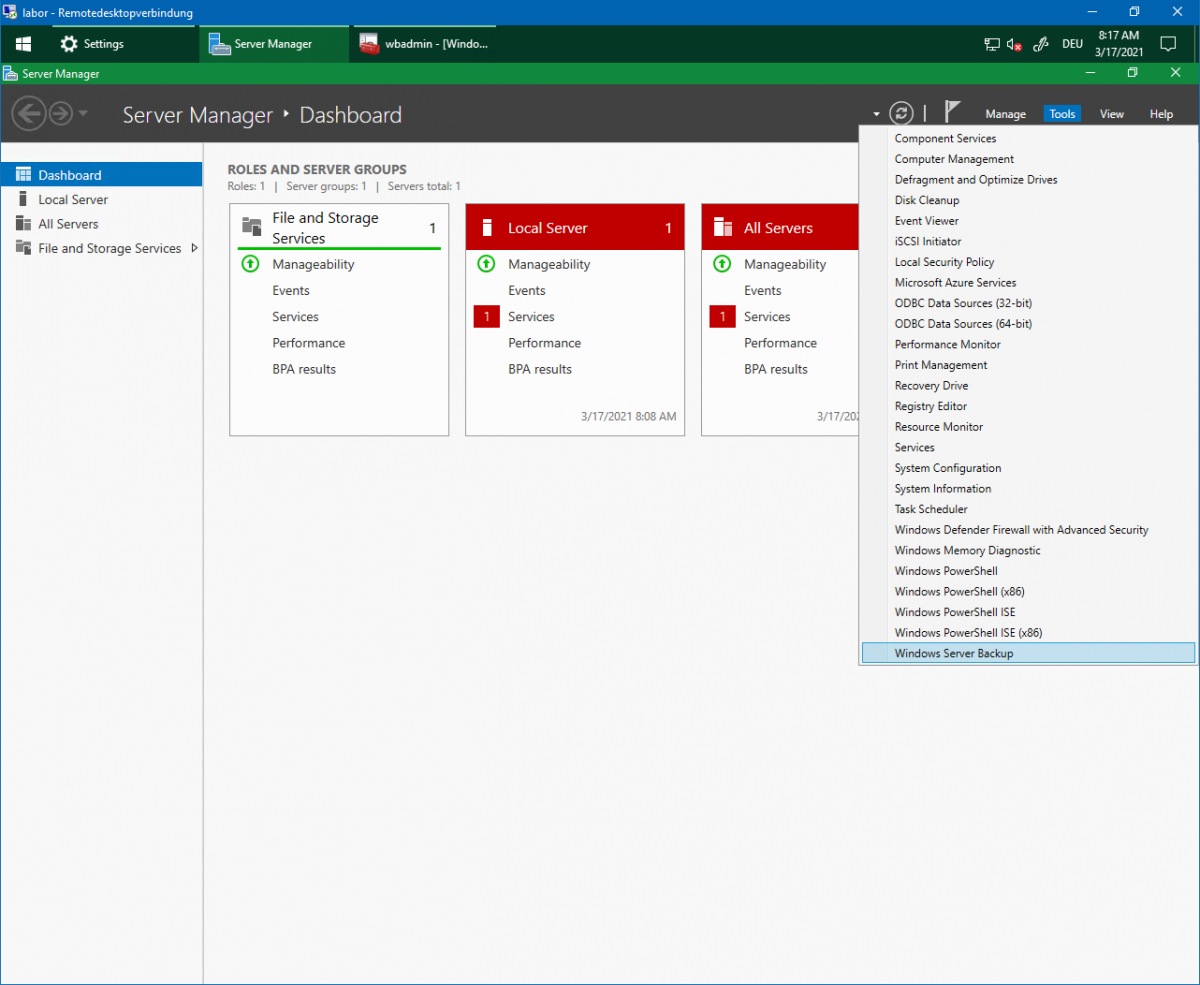Open dropdown arrow left of refresh icon

876,115
